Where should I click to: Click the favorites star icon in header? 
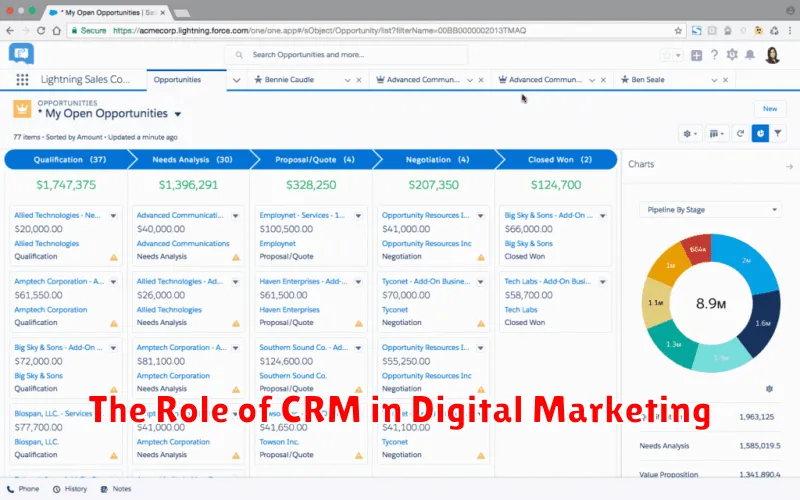click(x=666, y=55)
